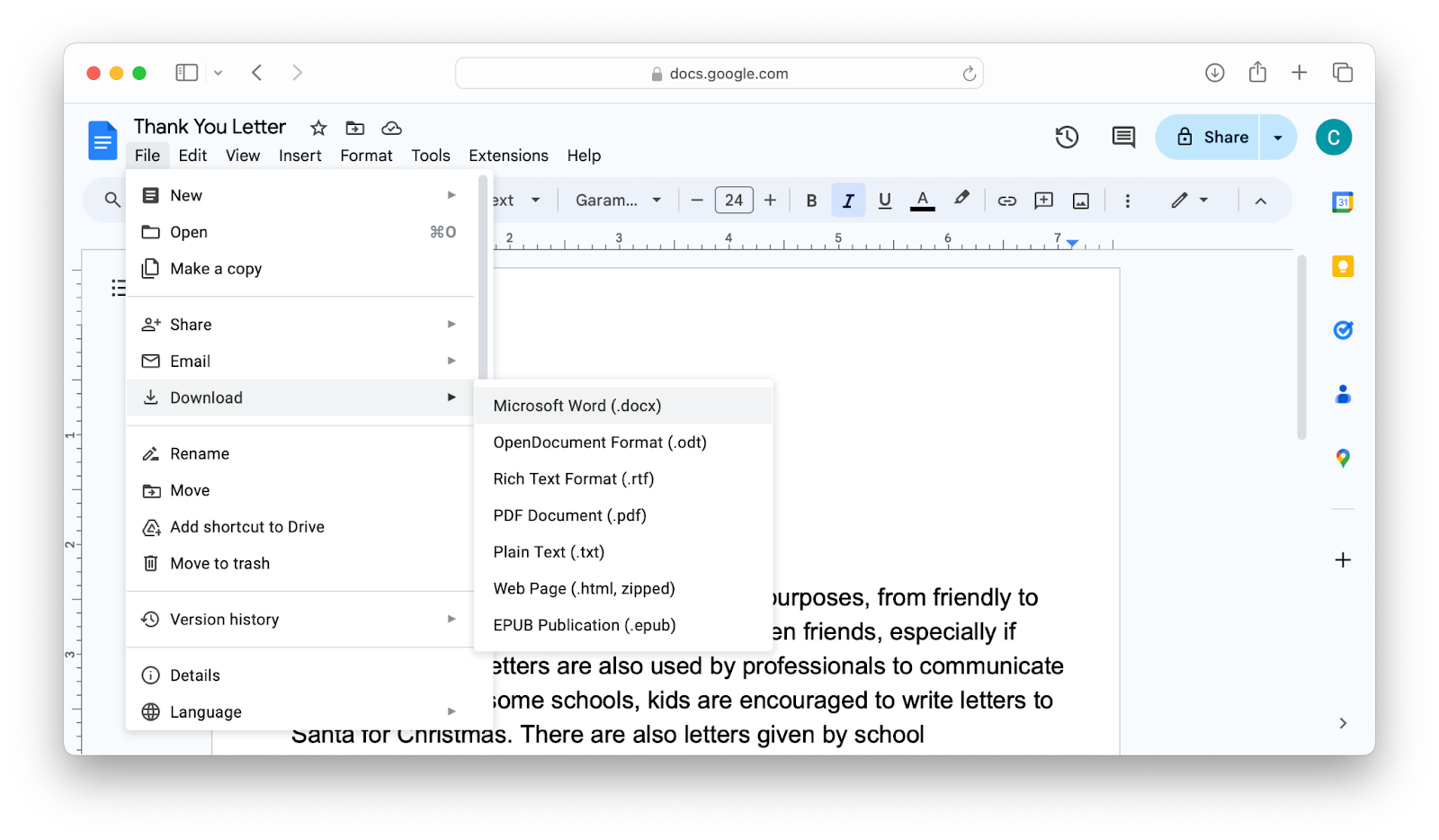Add a comment using the toolbar icon

(1043, 200)
